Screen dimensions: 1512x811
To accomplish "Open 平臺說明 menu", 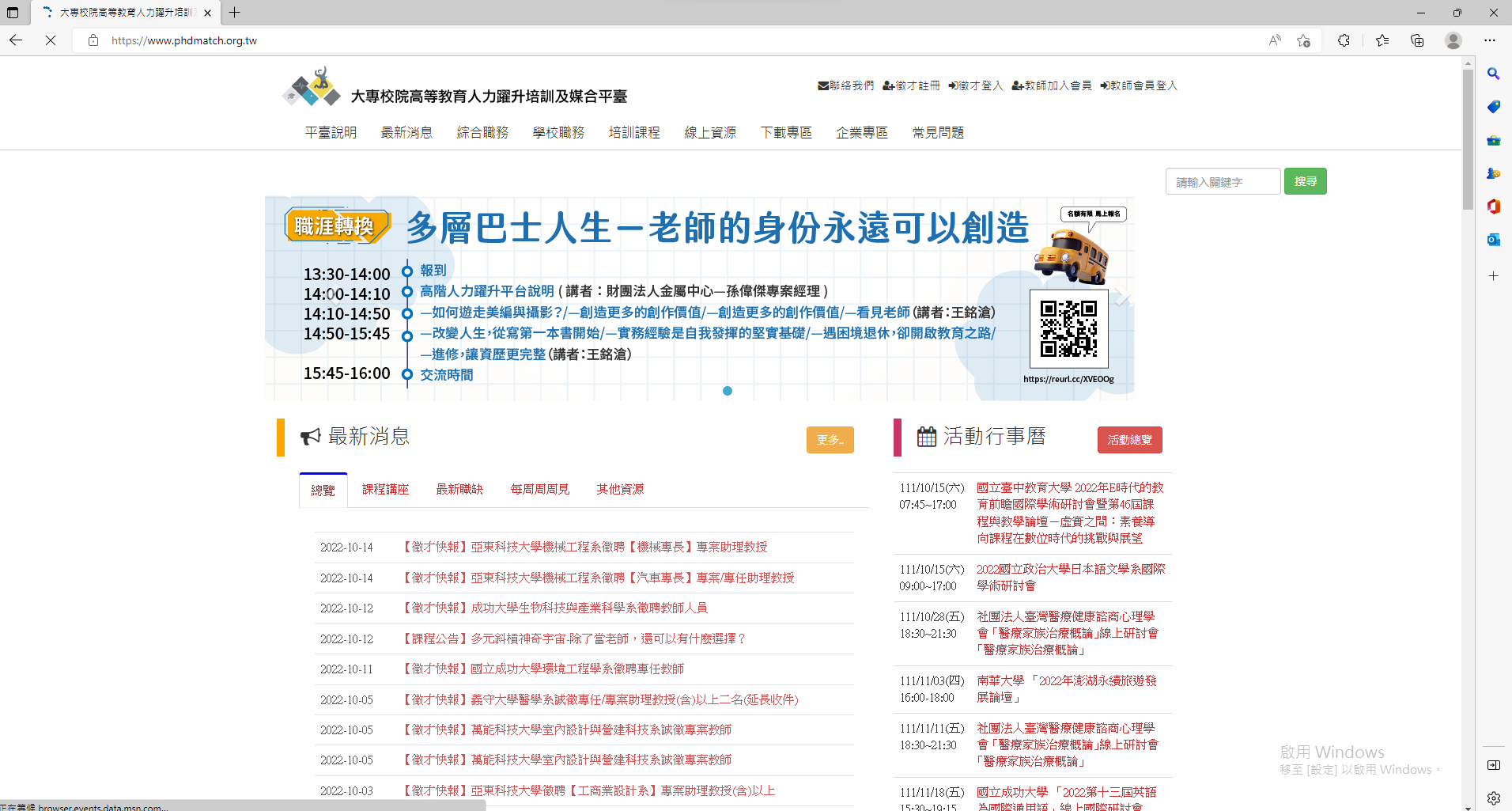I will coord(331,132).
